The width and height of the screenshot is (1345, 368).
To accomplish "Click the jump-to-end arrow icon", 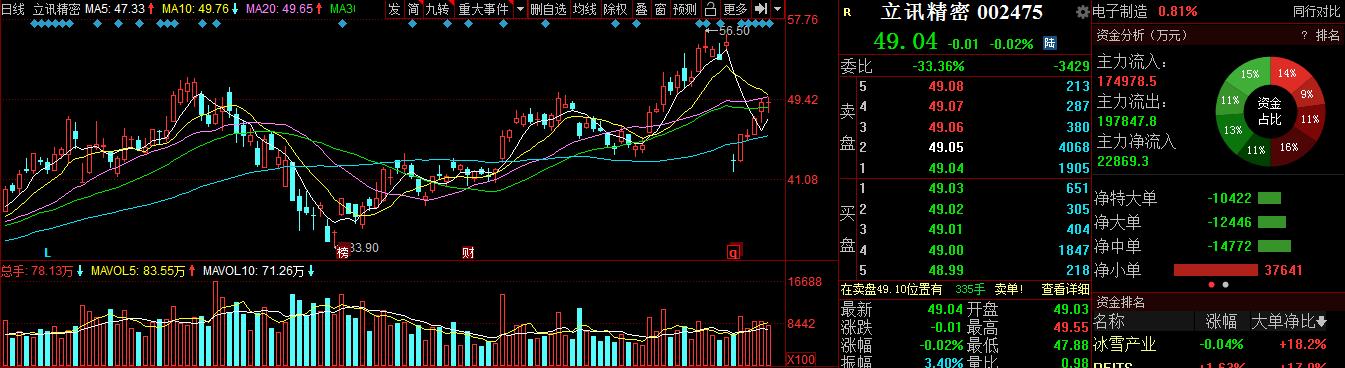I will [x=760, y=9].
